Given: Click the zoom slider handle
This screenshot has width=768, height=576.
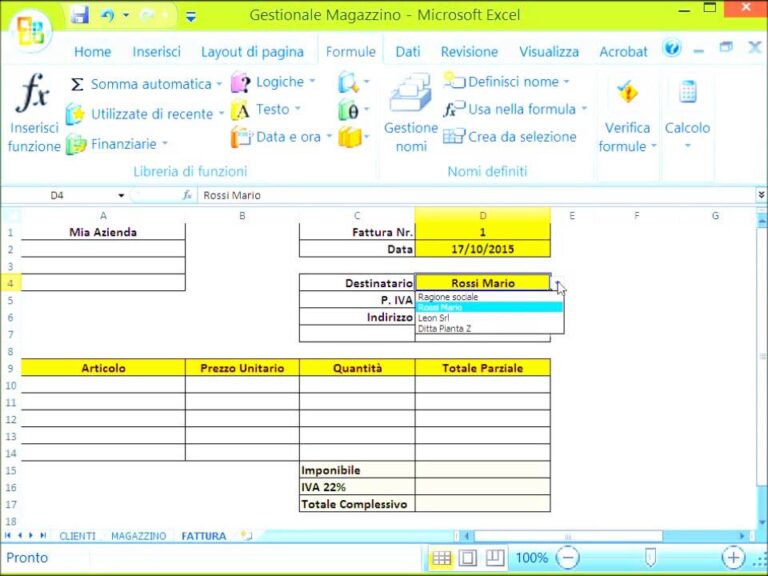Looking at the screenshot, I should [650, 557].
